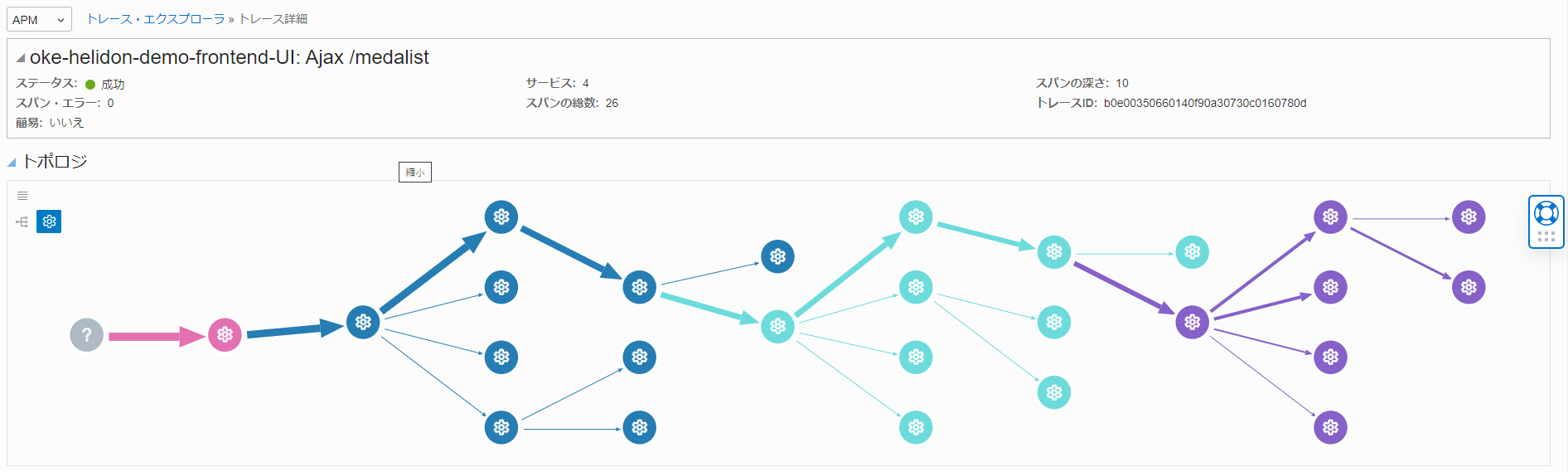Click the gray question-mark unknown node

(87, 335)
